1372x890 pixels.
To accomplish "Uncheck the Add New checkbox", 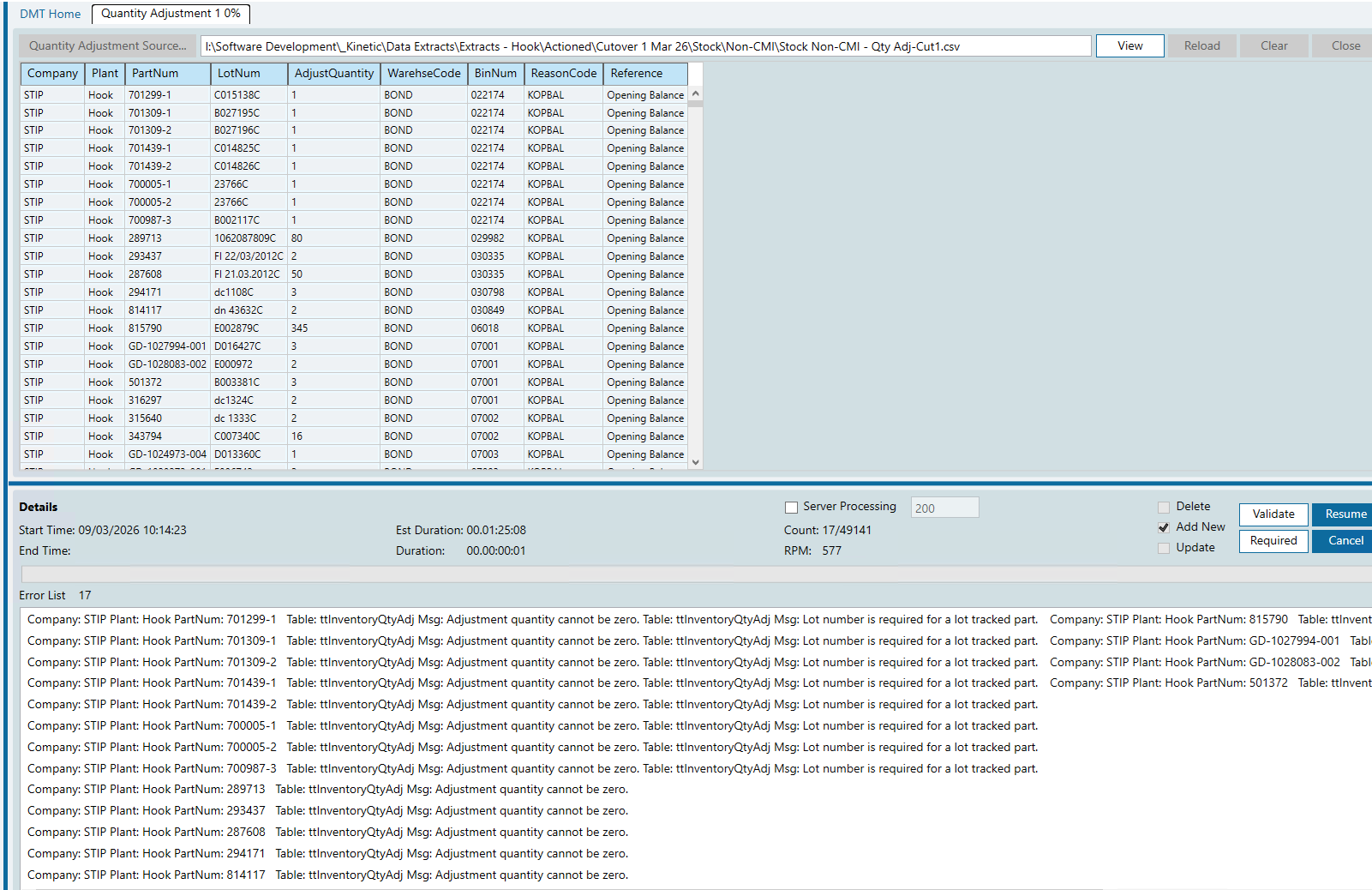I will point(1164,527).
